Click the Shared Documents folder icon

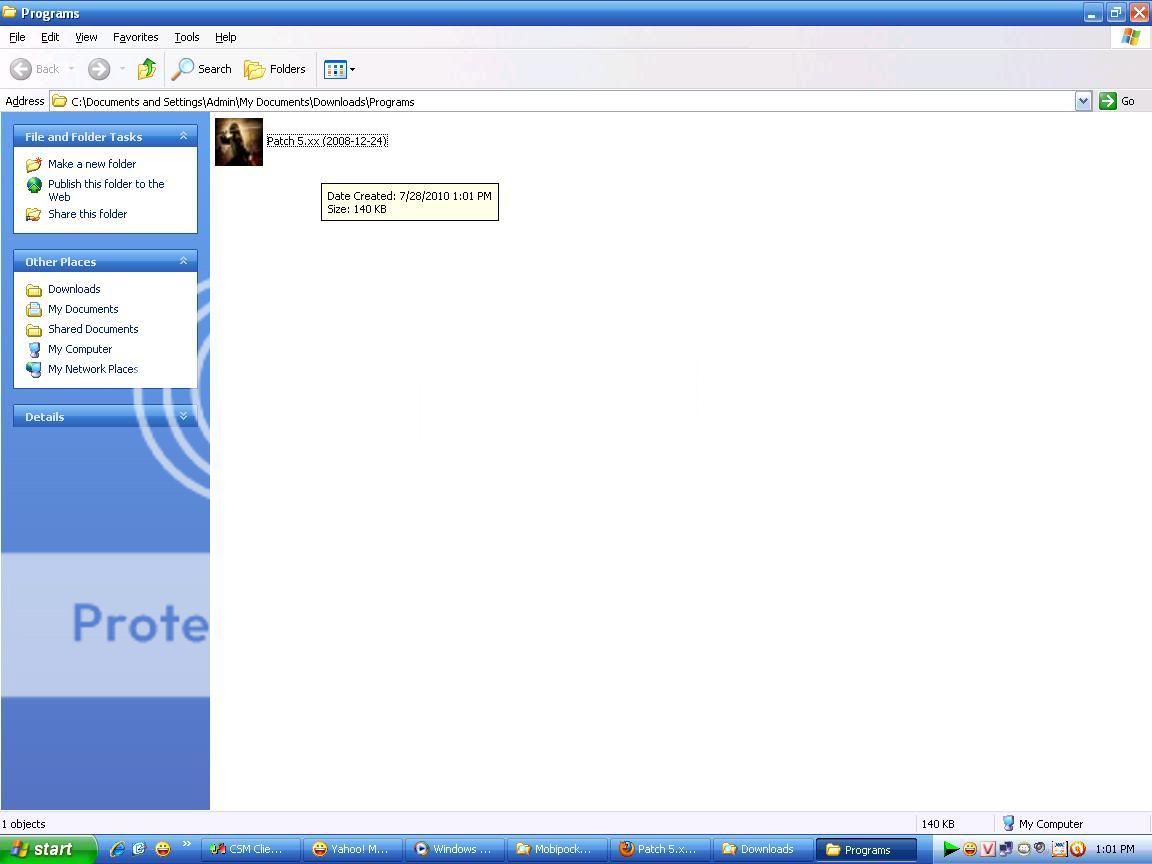(x=34, y=329)
